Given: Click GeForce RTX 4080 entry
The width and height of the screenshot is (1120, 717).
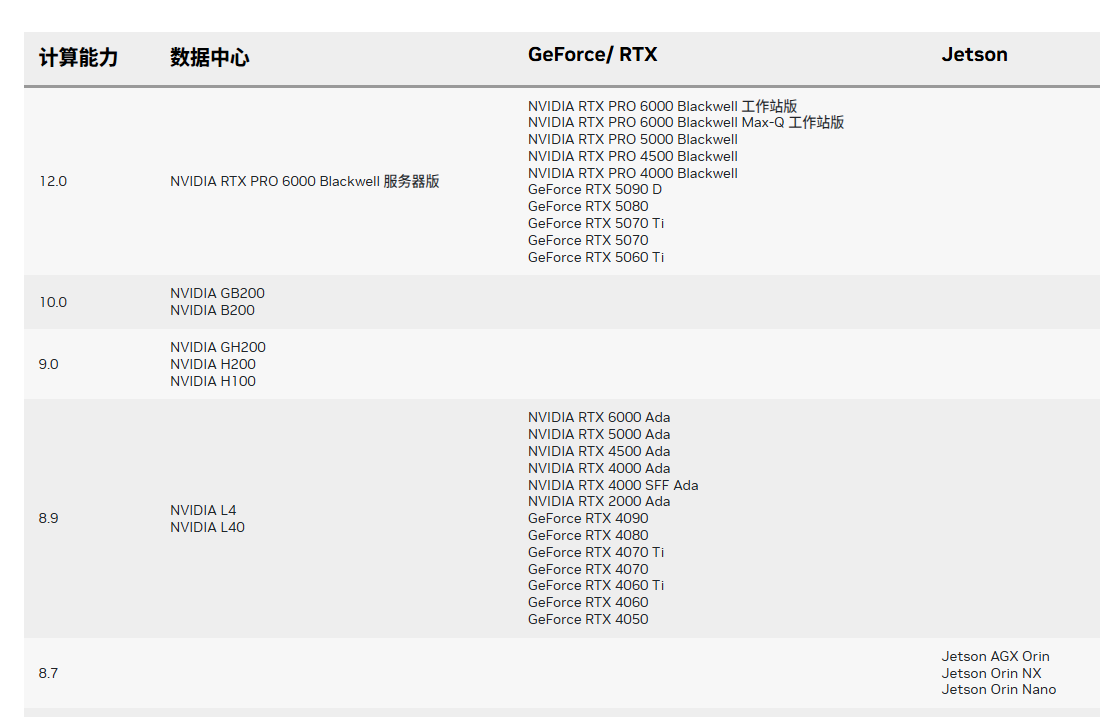Looking at the screenshot, I should [589, 536].
